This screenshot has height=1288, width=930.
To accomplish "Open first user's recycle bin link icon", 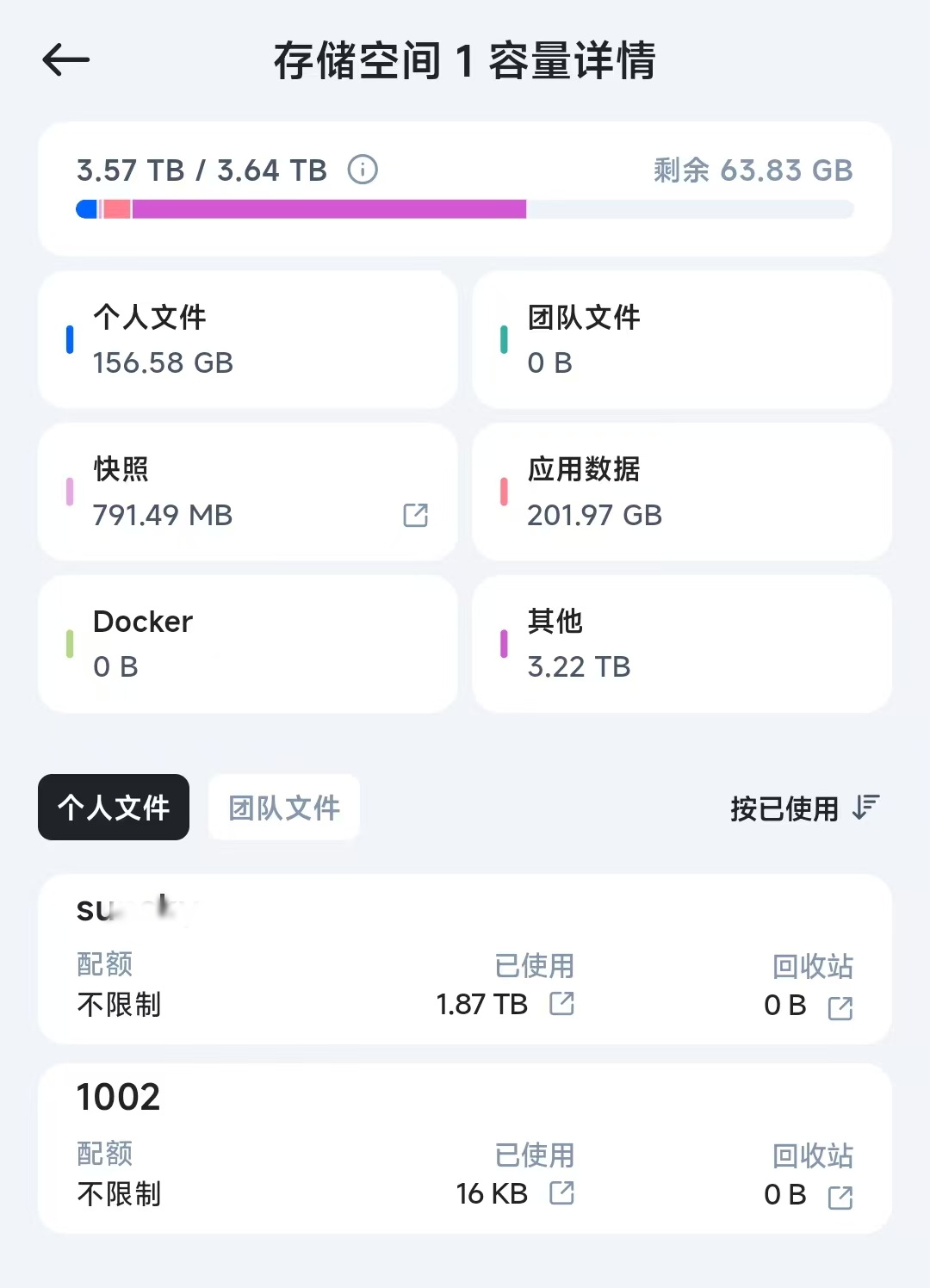I will 840,1007.
